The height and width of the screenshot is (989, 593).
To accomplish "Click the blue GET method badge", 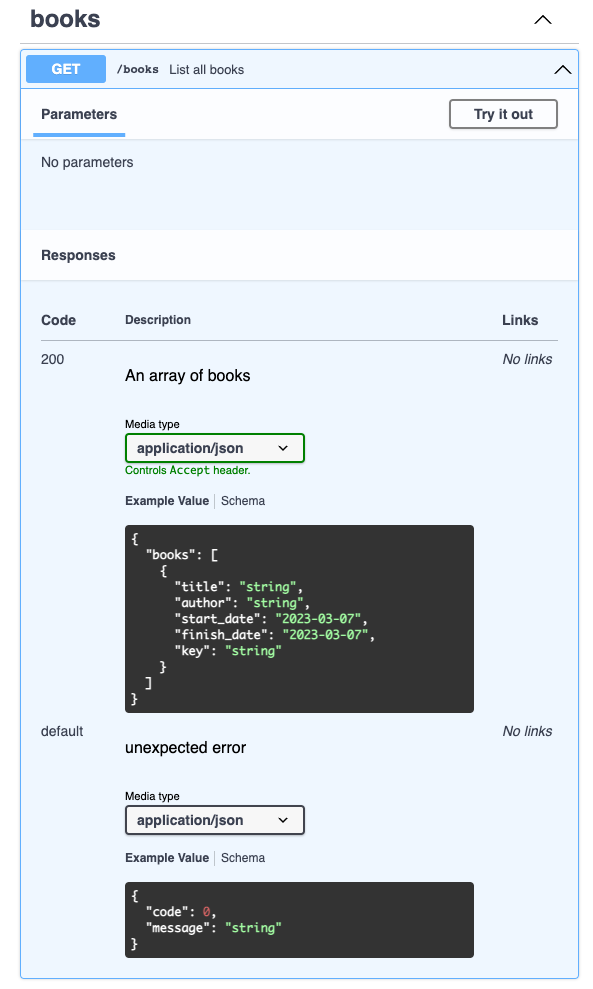I will (x=66, y=69).
